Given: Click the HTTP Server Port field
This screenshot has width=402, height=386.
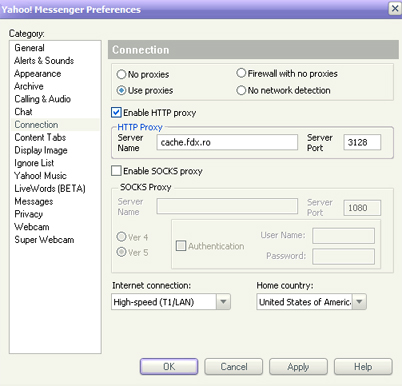Looking at the screenshot, I should (362, 142).
